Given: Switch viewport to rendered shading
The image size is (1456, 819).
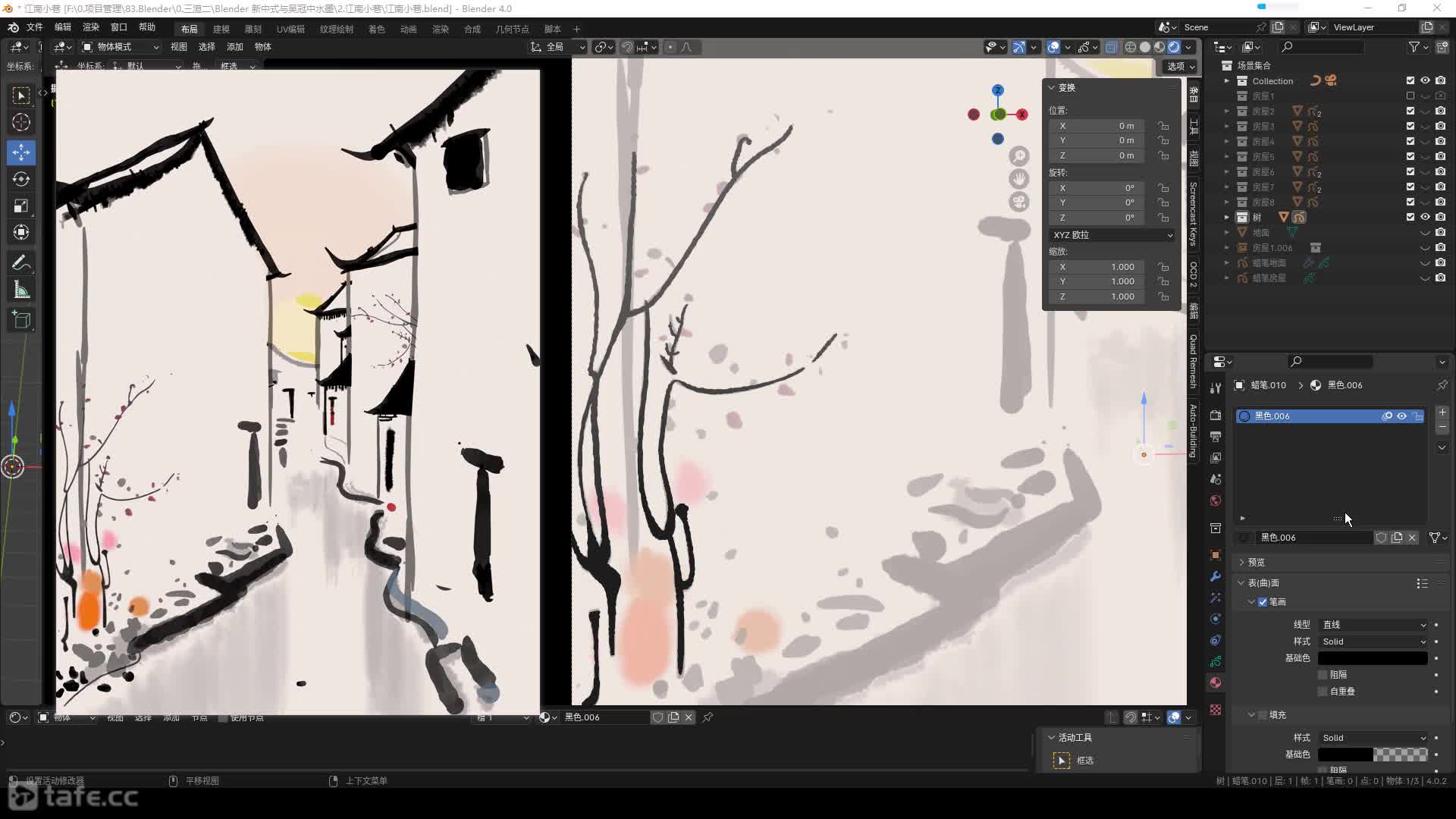Looking at the screenshot, I should [x=1174, y=47].
